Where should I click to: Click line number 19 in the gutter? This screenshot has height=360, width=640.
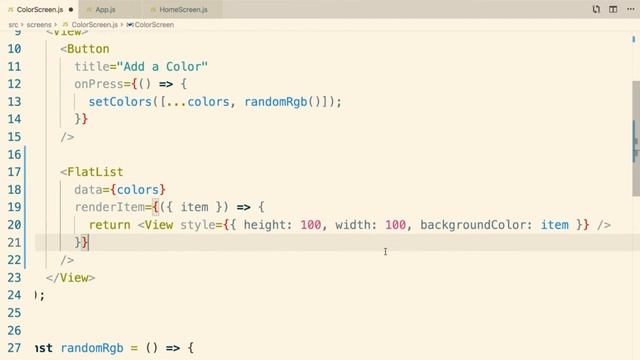pos(14,207)
